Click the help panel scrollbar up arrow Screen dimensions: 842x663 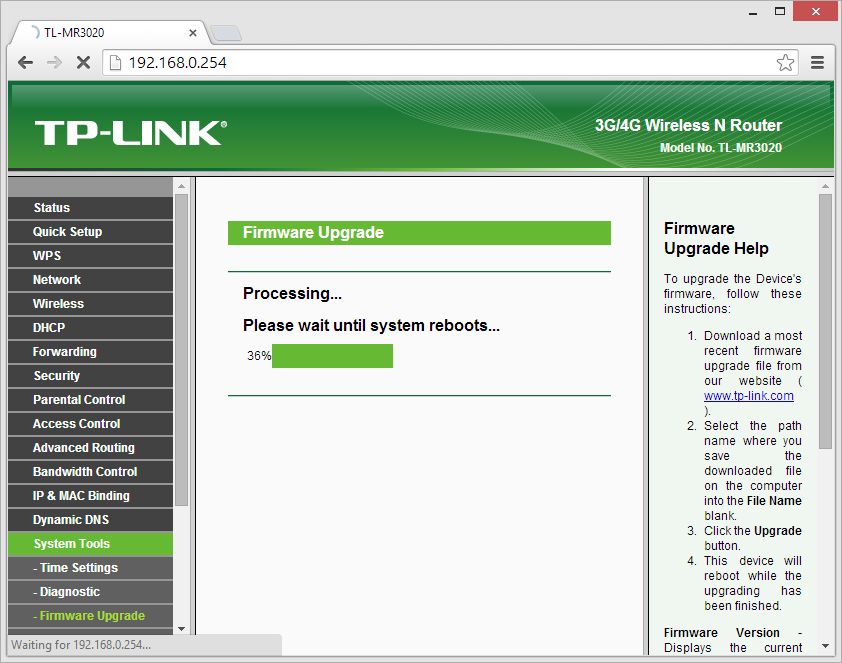point(825,186)
